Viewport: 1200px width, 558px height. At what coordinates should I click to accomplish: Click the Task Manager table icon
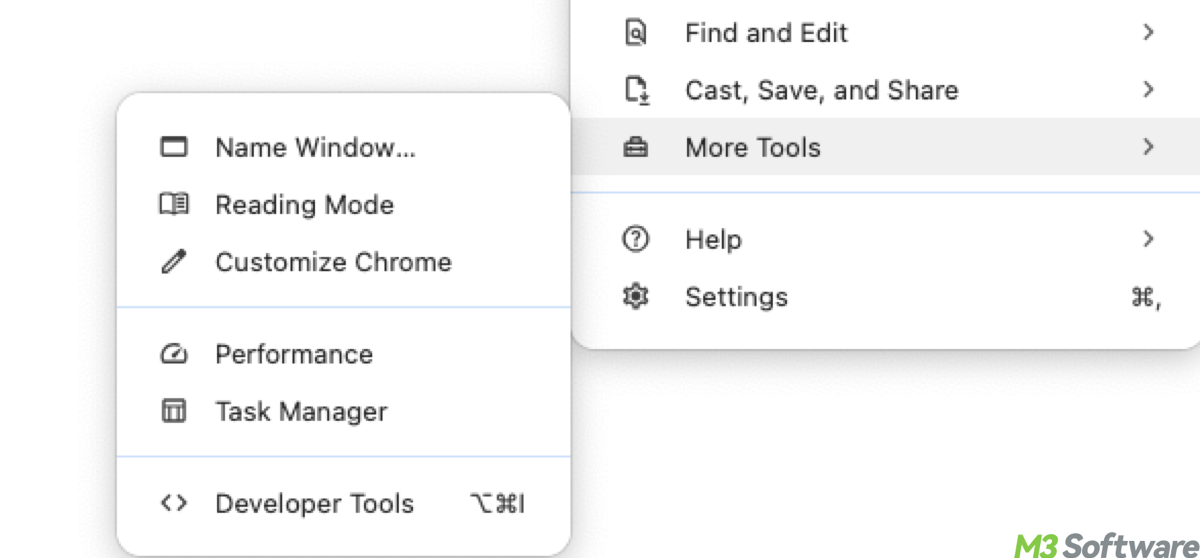(x=174, y=411)
